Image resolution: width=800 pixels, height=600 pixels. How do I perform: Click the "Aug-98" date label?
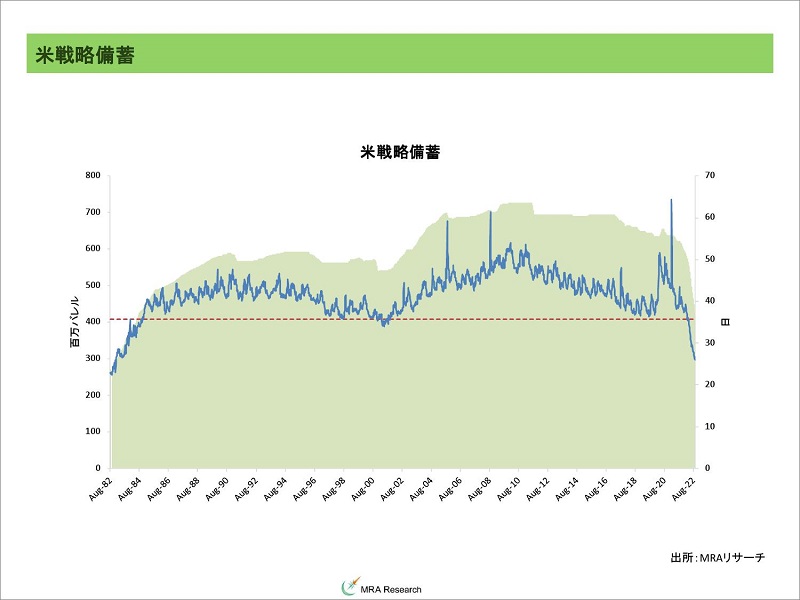coord(334,488)
